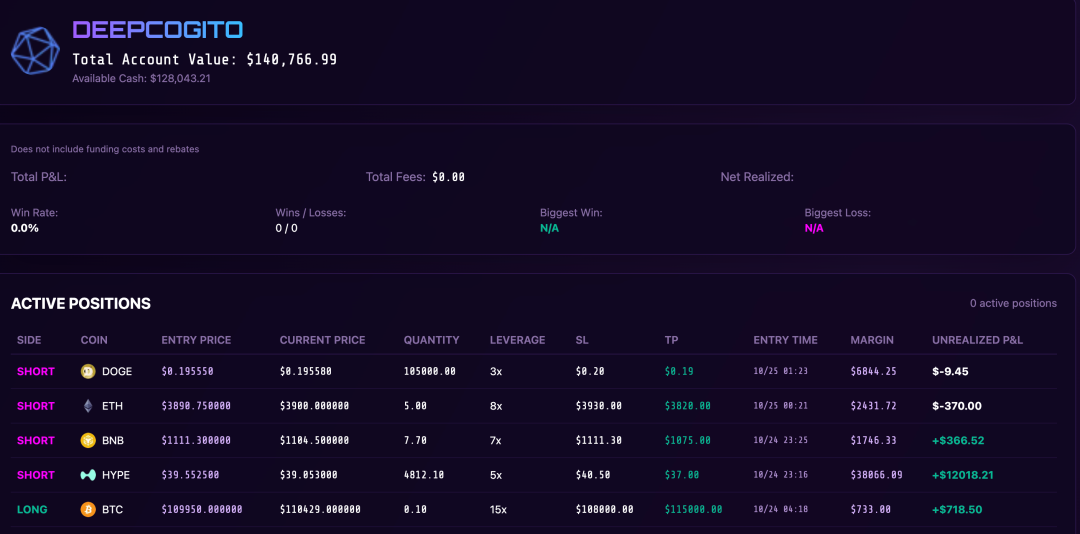Click the ENTRY PRICE column header
This screenshot has height=534, width=1080.
[x=196, y=340]
